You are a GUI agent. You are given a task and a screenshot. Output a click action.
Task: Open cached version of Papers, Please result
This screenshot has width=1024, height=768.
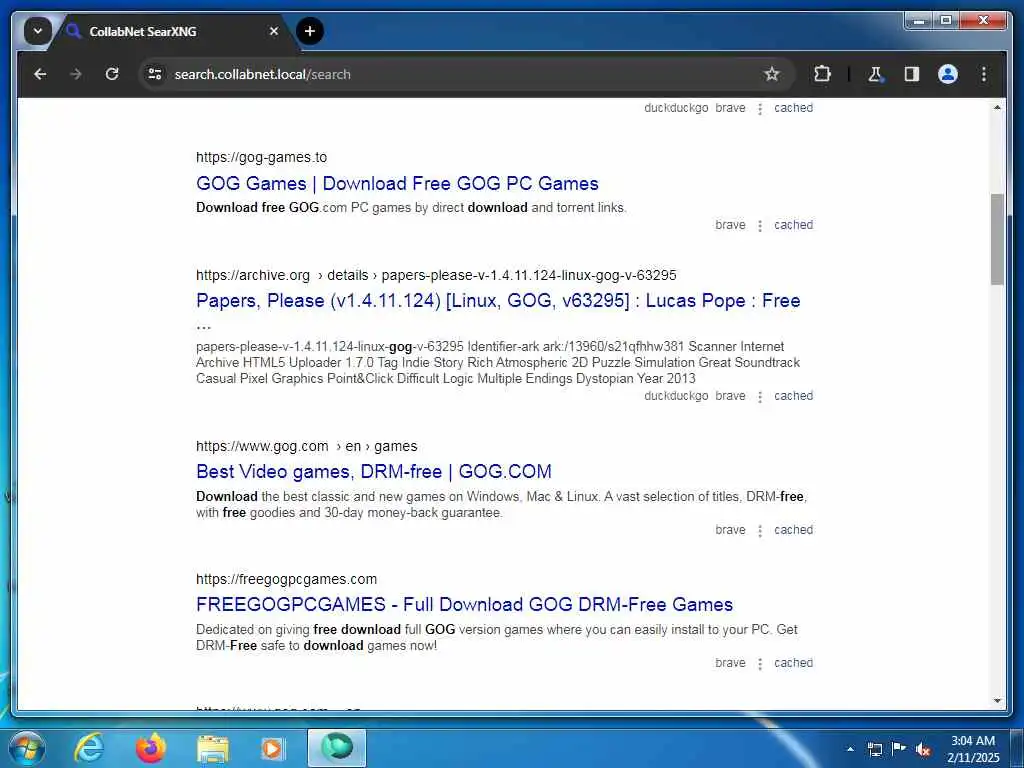tap(793, 396)
